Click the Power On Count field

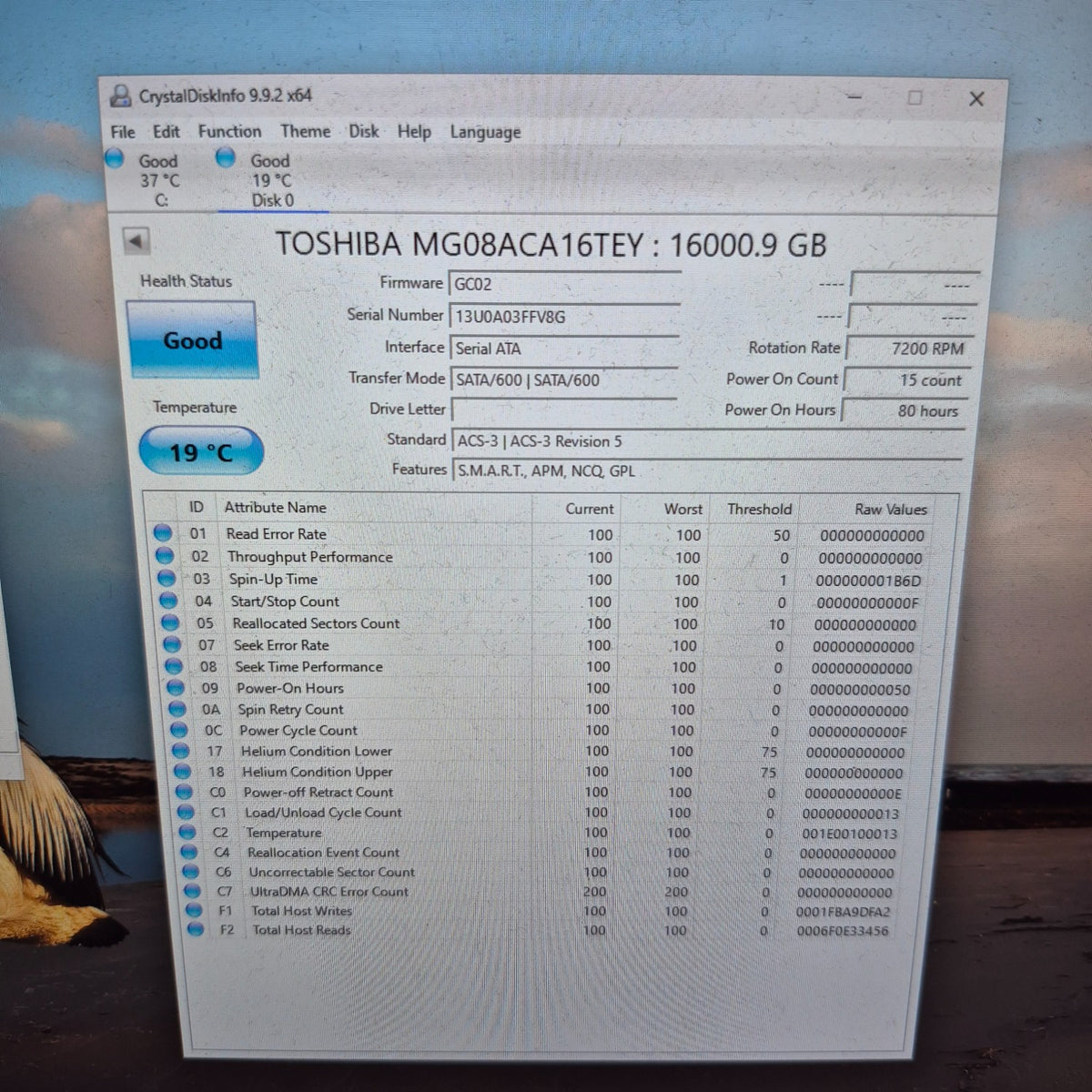coord(905,380)
